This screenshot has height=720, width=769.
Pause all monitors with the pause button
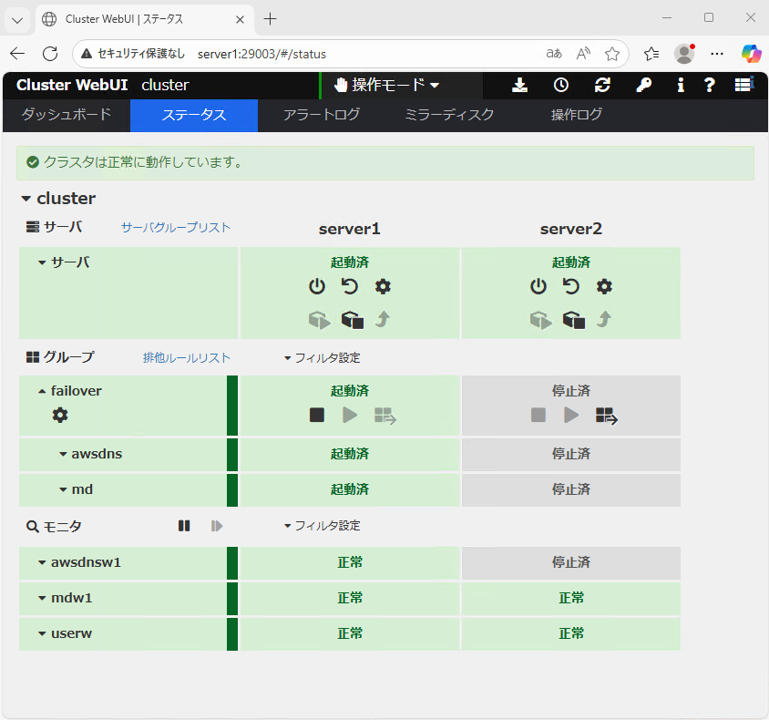pyautogui.click(x=184, y=525)
